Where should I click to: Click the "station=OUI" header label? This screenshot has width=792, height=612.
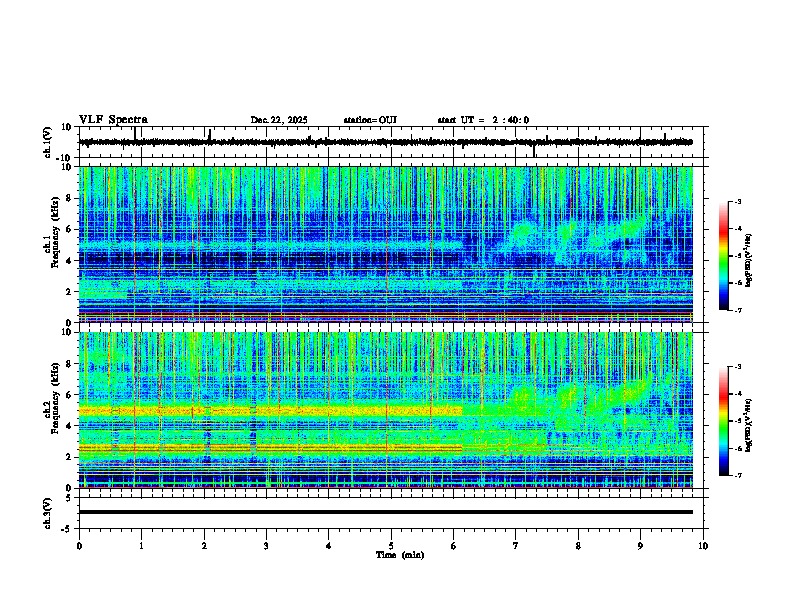370,120
